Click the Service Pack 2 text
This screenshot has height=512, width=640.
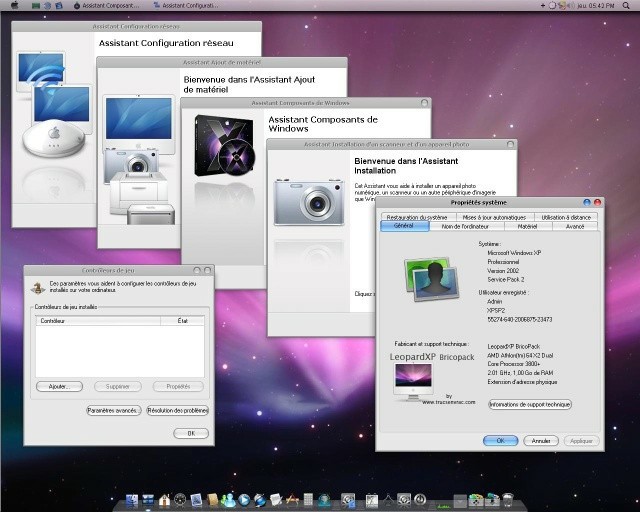[x=506, y=280]
